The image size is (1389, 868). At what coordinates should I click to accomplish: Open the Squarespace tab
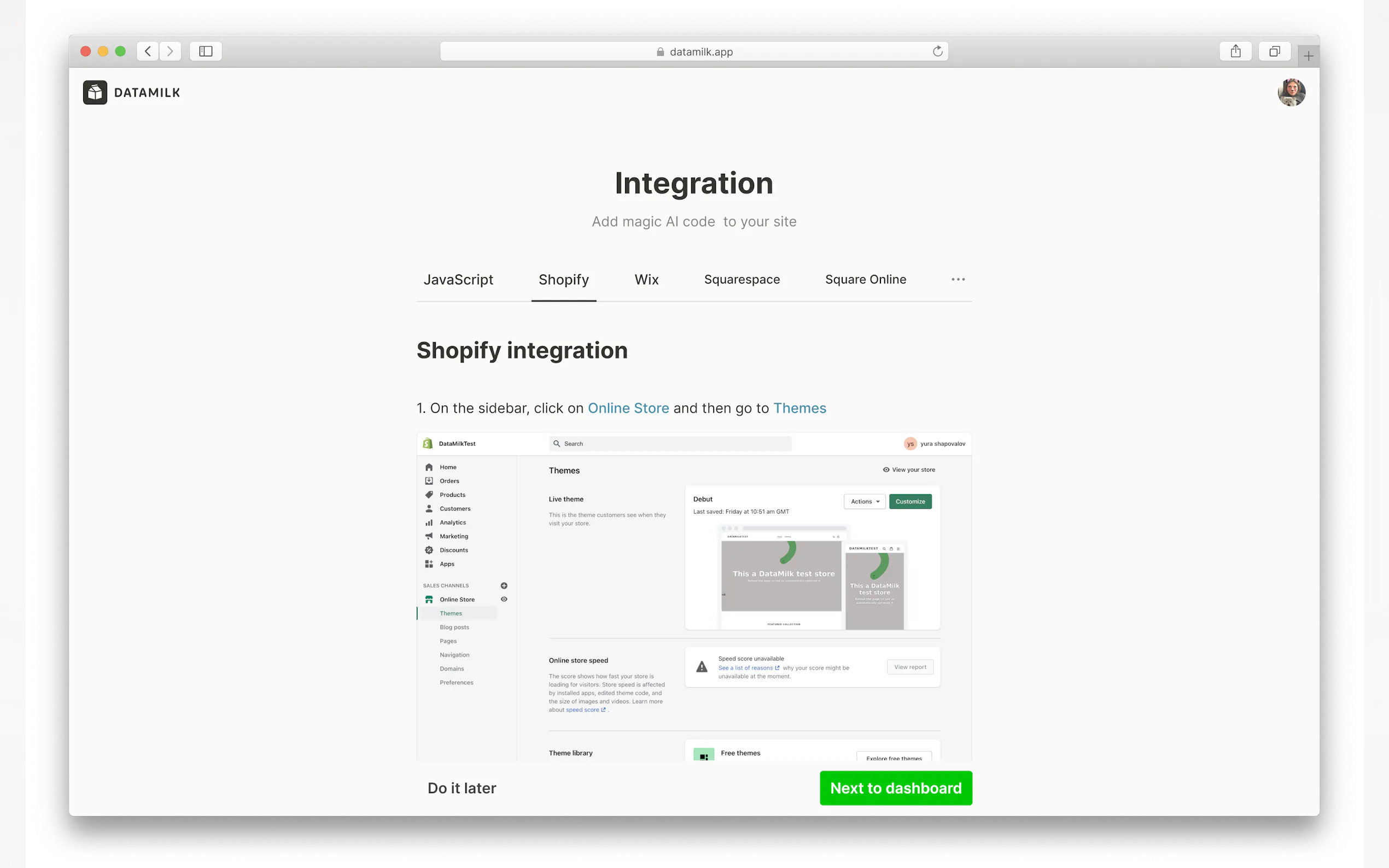point(742,279)
